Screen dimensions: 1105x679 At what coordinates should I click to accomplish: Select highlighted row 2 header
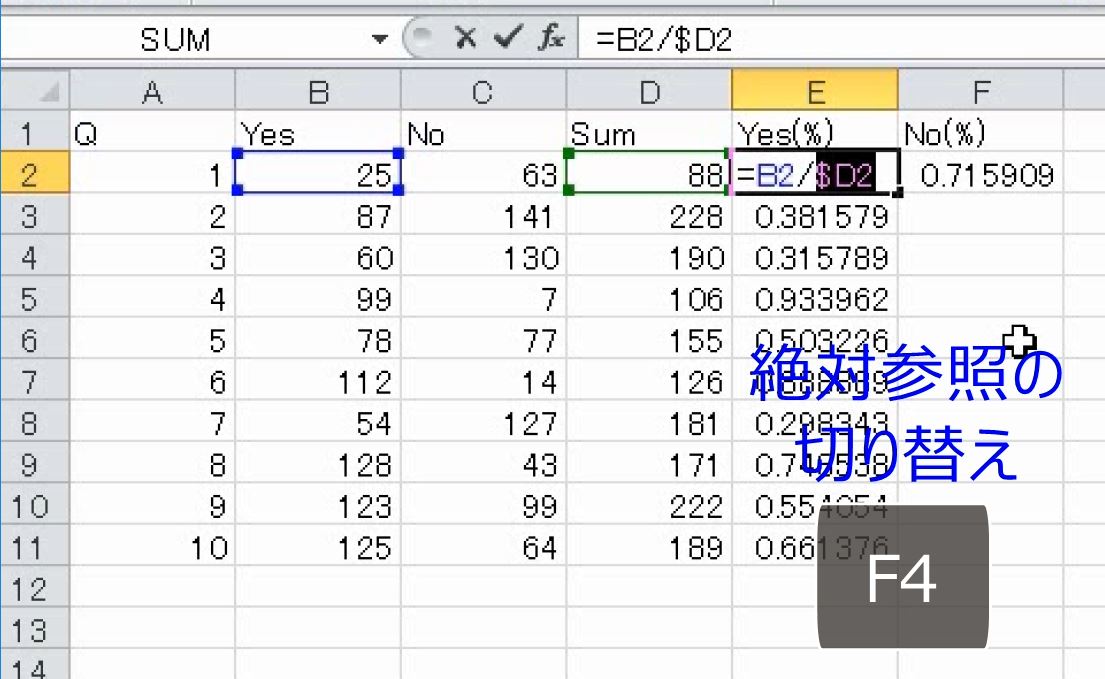point(35,173)
